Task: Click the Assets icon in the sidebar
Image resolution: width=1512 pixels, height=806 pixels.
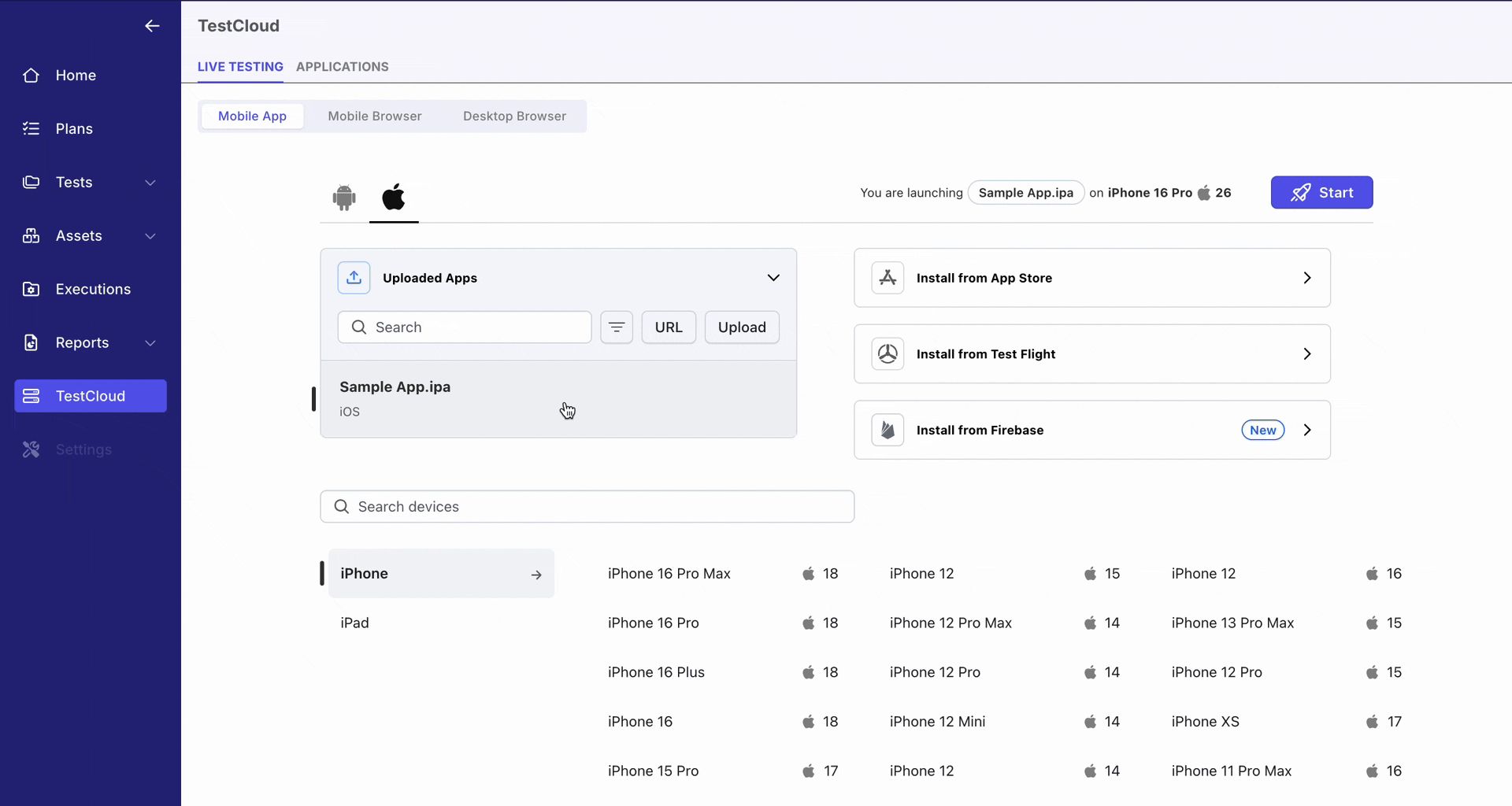Action: [31, 235]
